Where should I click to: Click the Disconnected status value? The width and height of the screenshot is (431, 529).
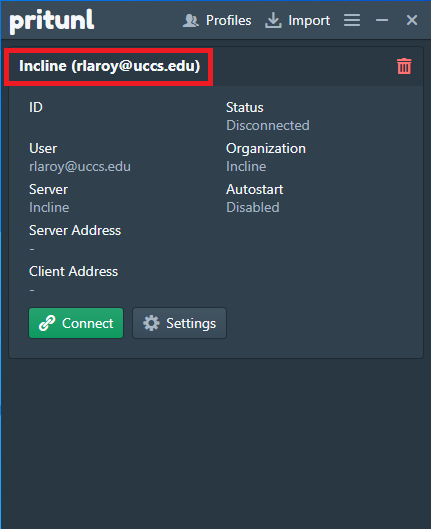coord(268,126)
